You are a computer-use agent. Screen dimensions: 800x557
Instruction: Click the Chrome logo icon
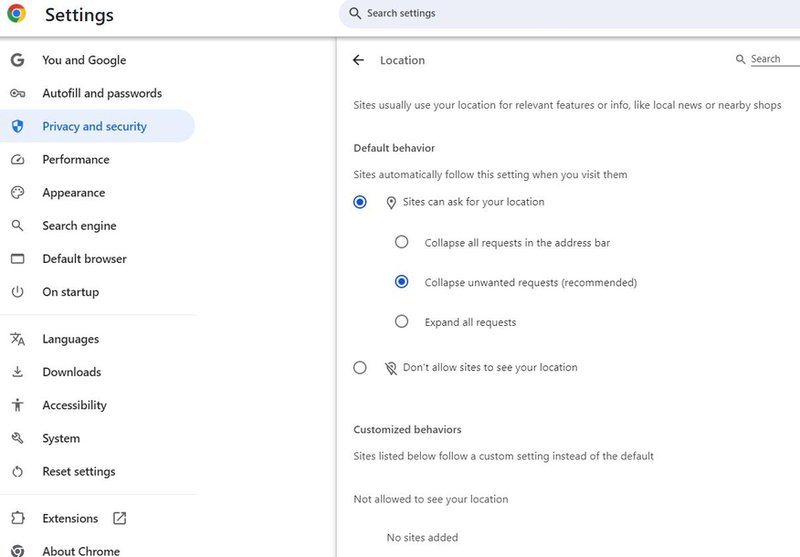click(x=16, y=13)
